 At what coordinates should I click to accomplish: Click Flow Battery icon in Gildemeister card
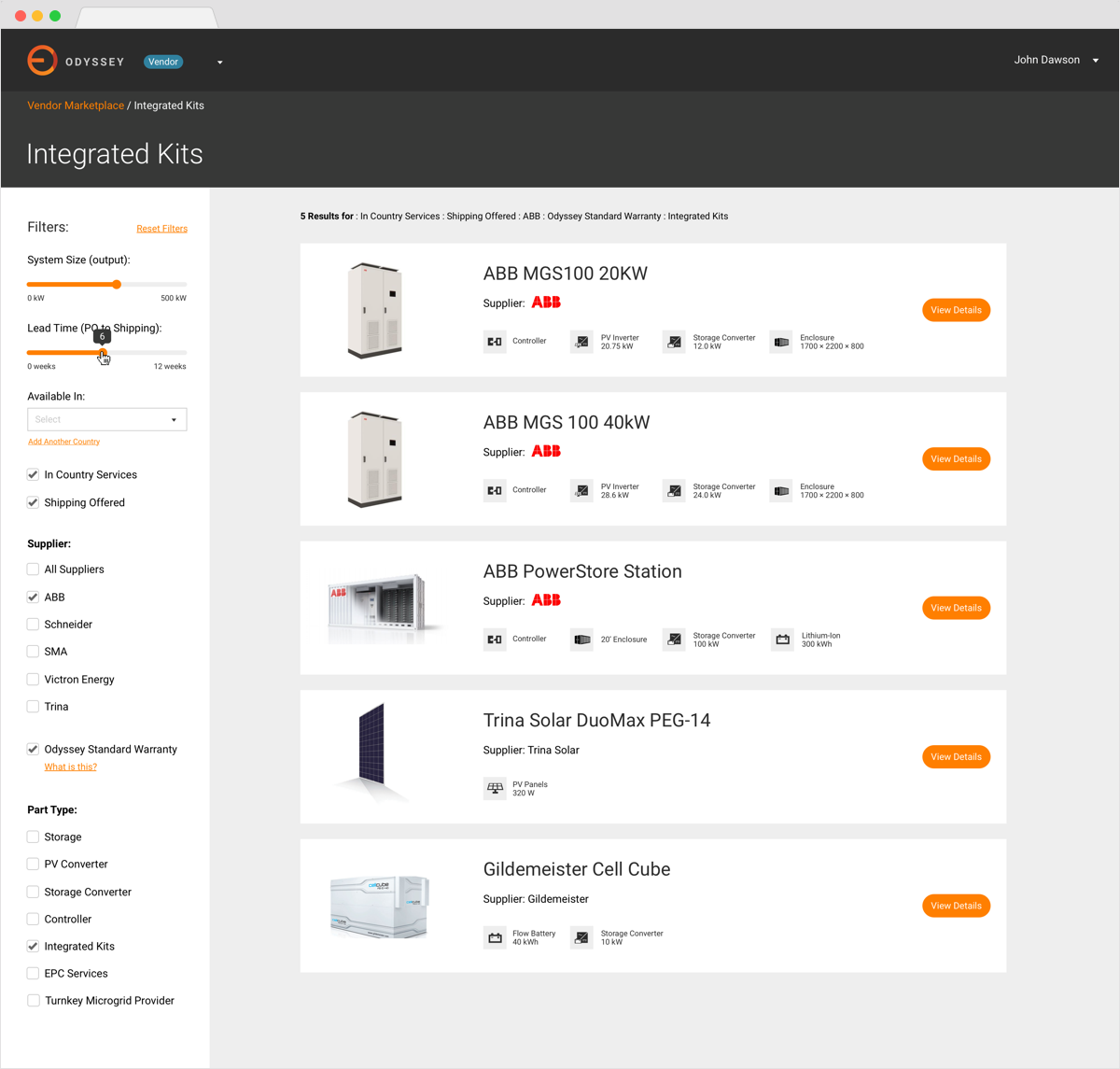[495, 937]
